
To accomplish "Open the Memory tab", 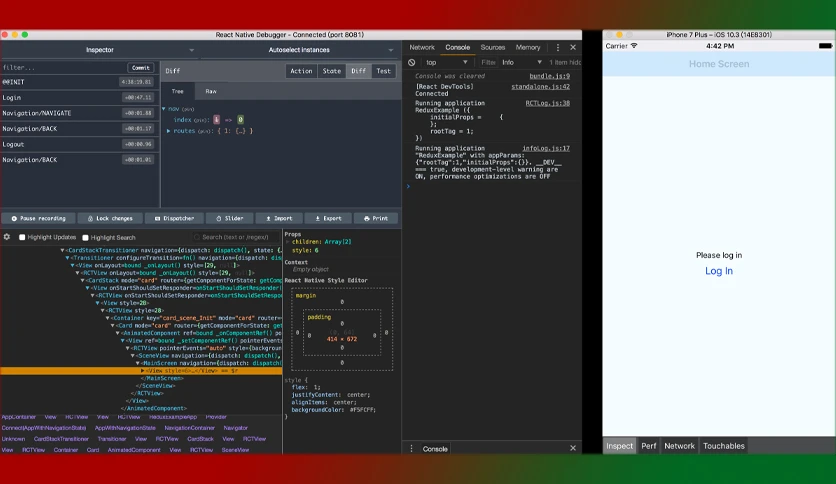I will [x=528, y=47].
